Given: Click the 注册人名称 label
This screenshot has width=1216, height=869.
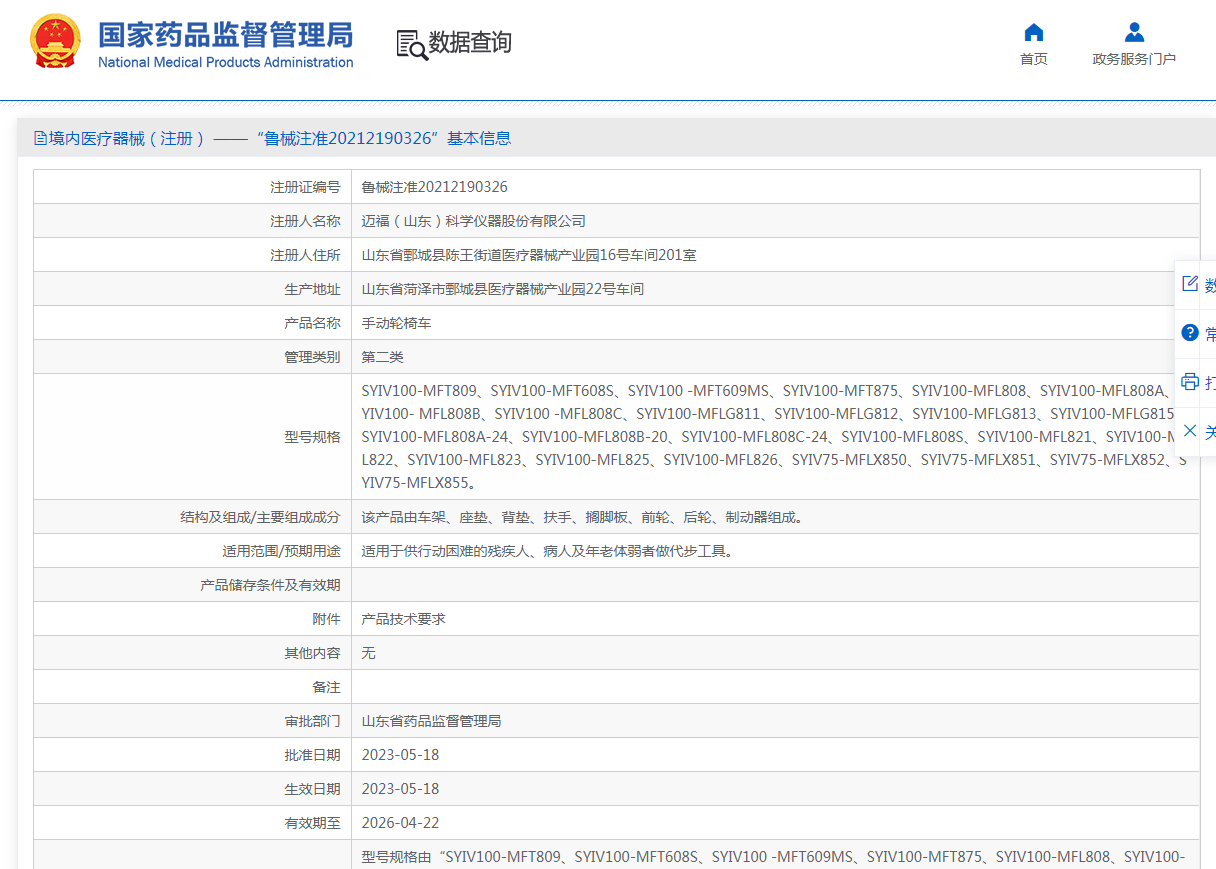Looking at the screenshot, I should pyautogui.click(x=305, y=221).
